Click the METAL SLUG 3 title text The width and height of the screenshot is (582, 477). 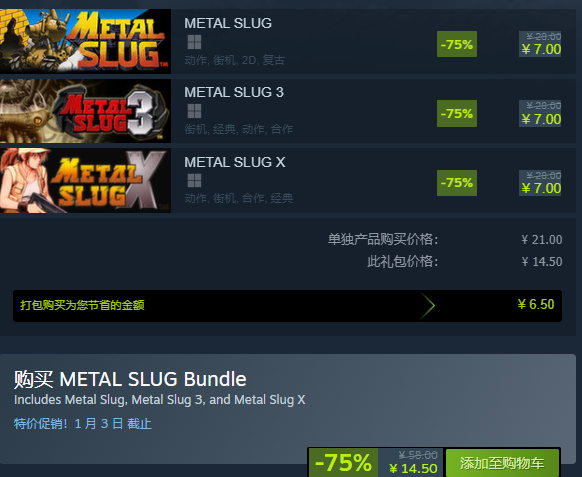tap(234, 92)
